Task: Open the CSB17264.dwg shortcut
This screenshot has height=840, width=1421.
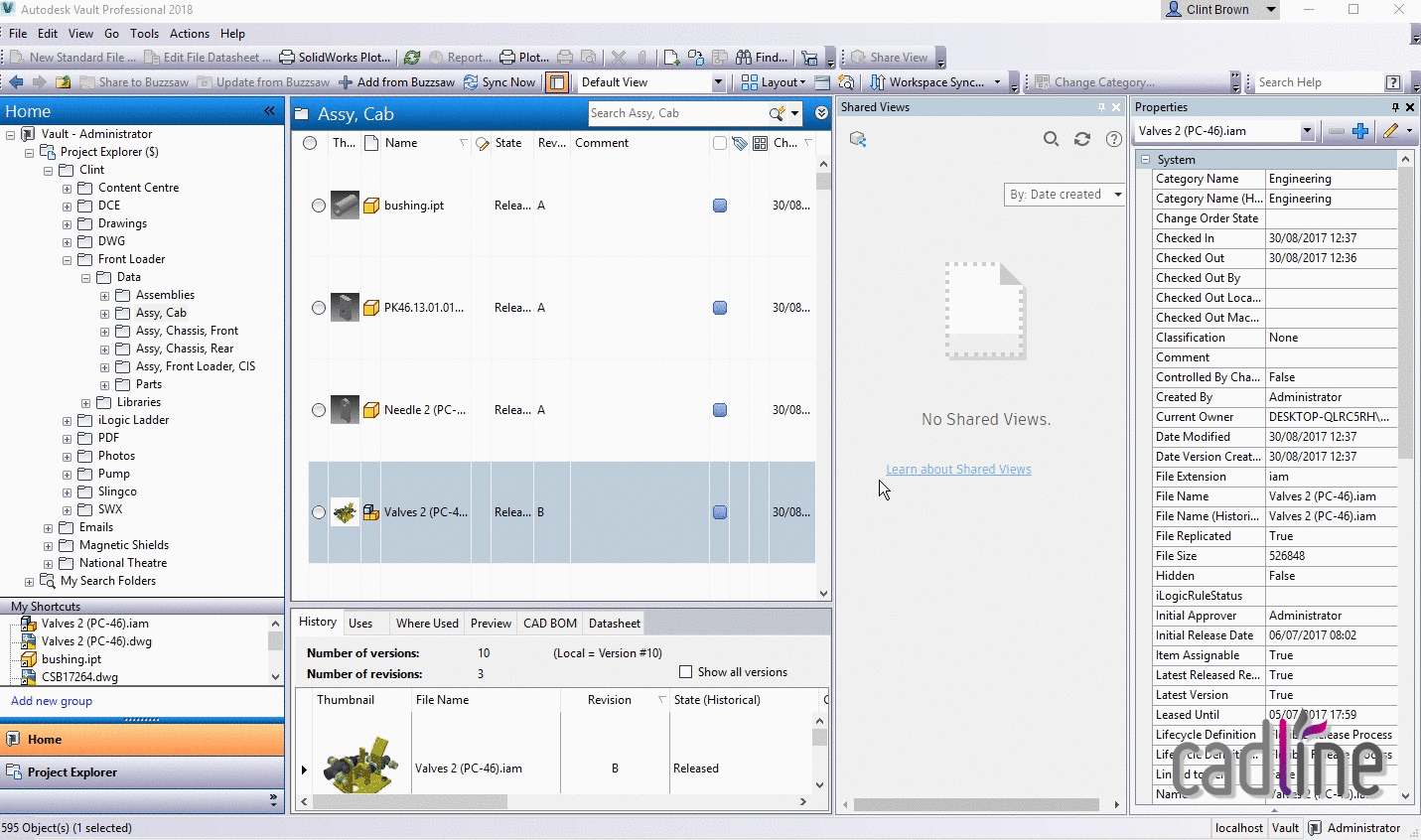Action: 79,677
